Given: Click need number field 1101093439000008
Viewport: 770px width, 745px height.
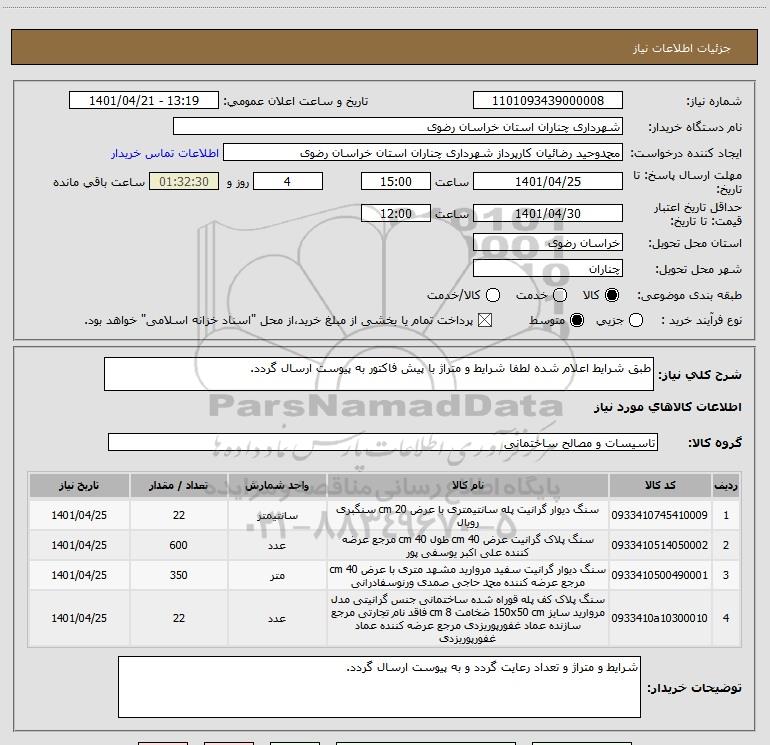Looking at the screenshot, I should (548, 100).
